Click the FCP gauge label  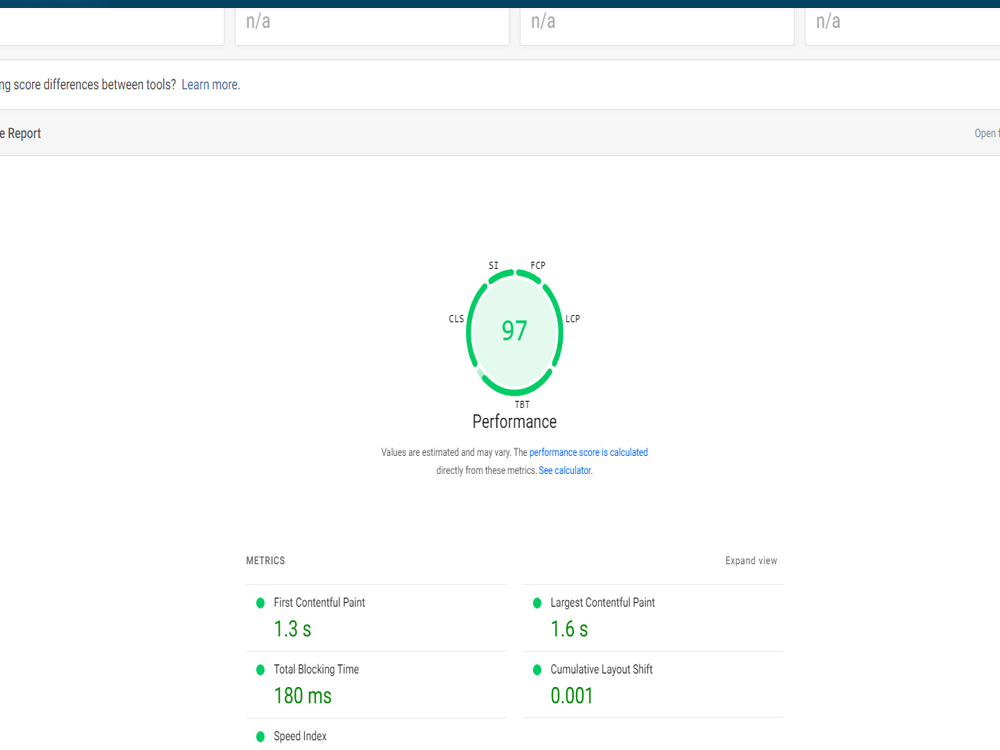coord(538,265)
